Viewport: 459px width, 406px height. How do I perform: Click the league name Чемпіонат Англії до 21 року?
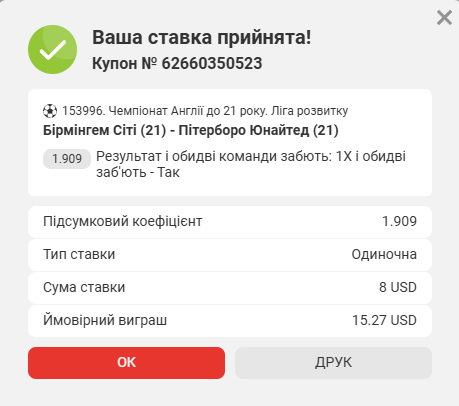(188, 111)
